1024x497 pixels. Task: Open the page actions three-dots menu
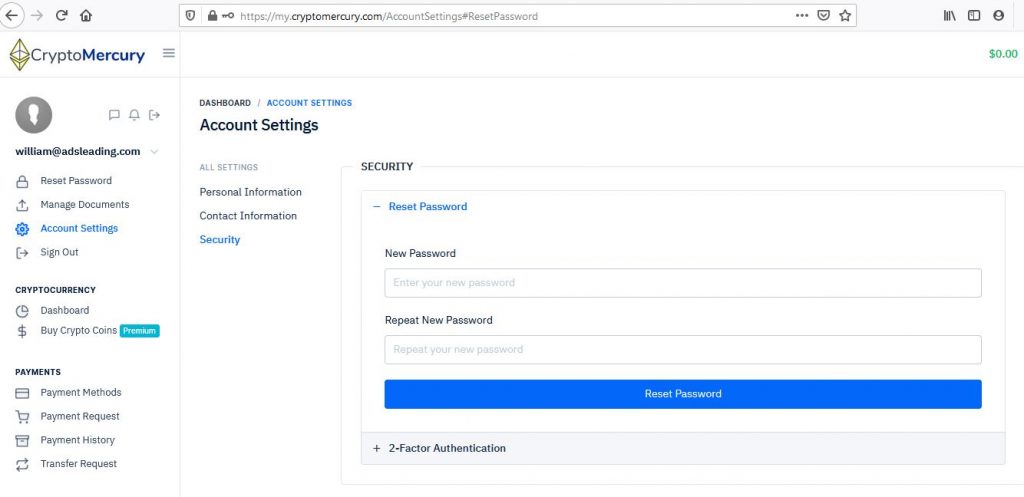tap(802, 16)
